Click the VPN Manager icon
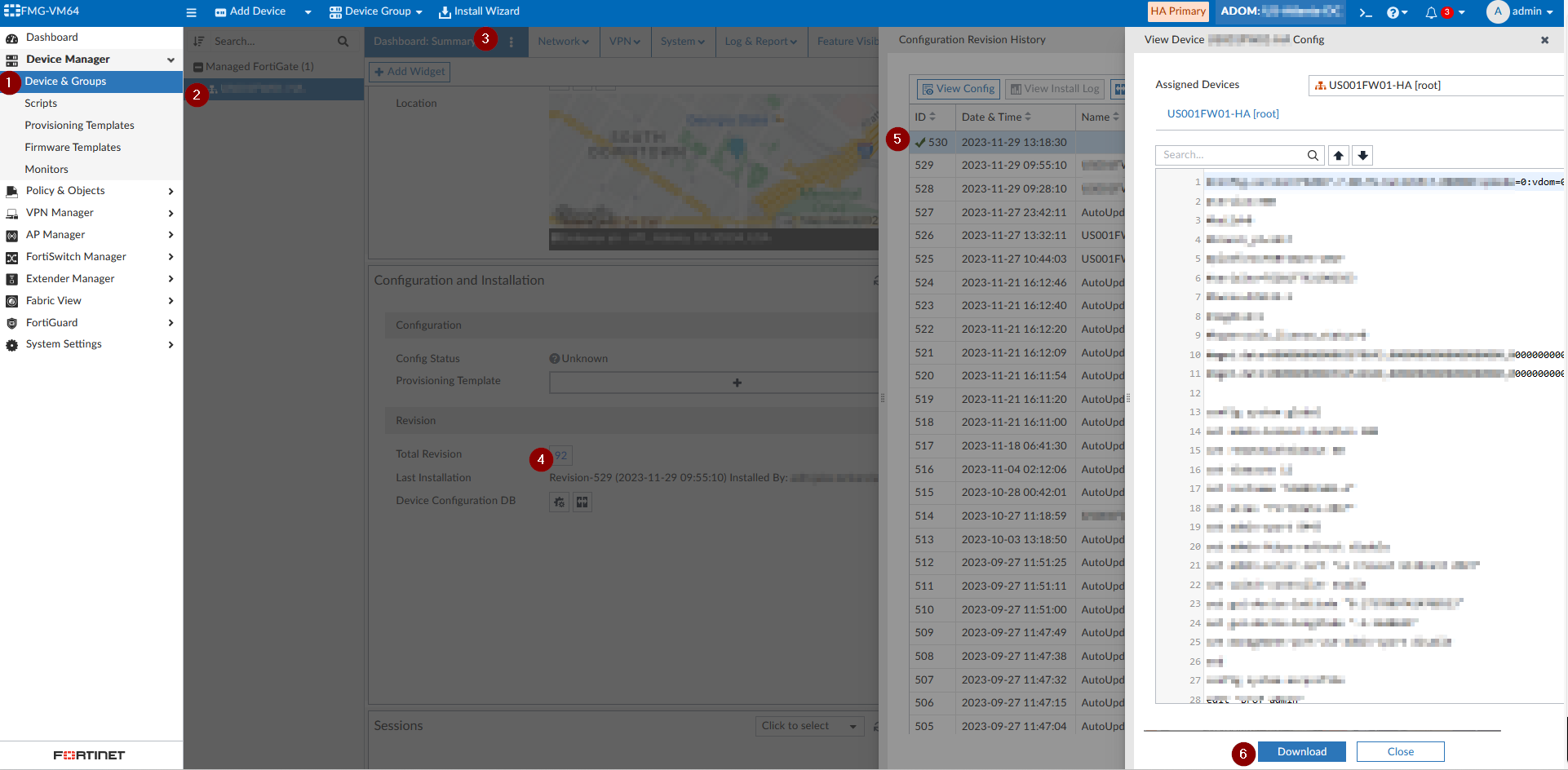The height and width of the screenshot is (770, 1568). pos(12,213)
